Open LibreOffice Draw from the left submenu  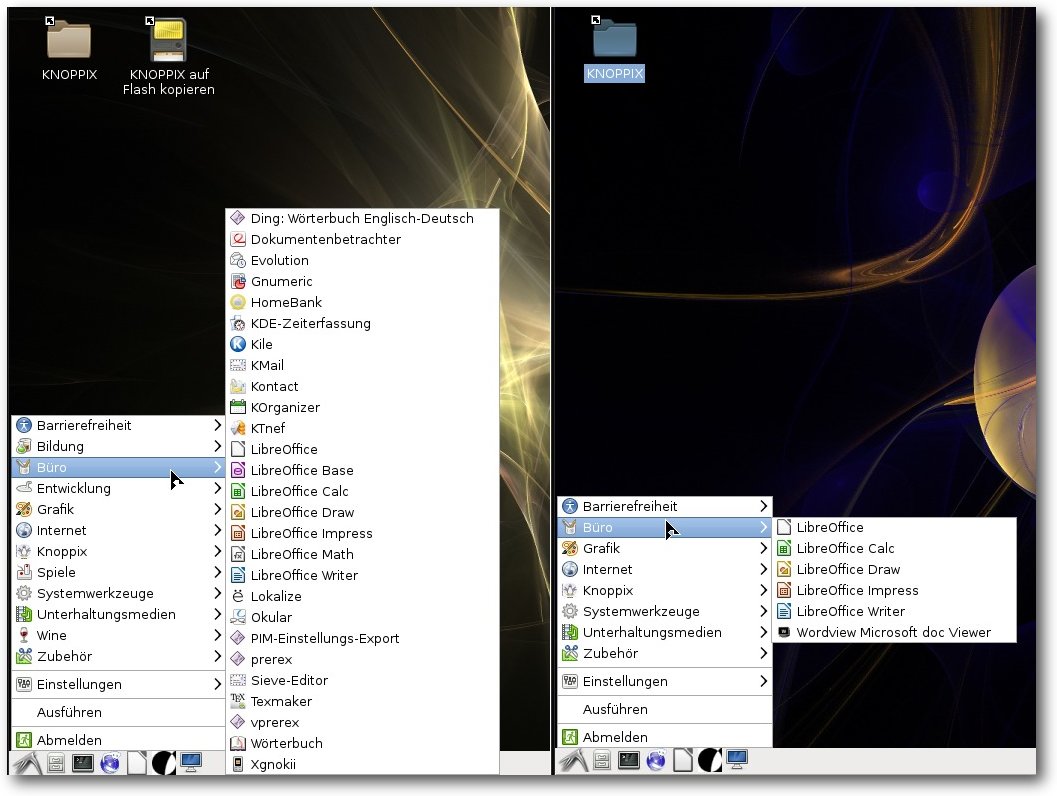pyautogui.click(x=362, y=512)
